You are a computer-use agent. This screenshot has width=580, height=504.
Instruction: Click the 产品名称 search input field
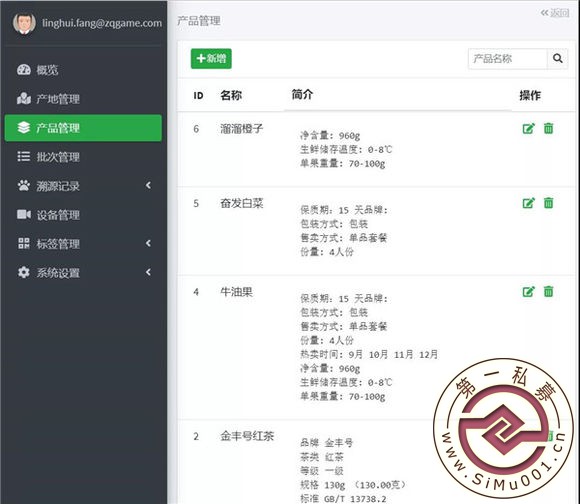[508, 58]
